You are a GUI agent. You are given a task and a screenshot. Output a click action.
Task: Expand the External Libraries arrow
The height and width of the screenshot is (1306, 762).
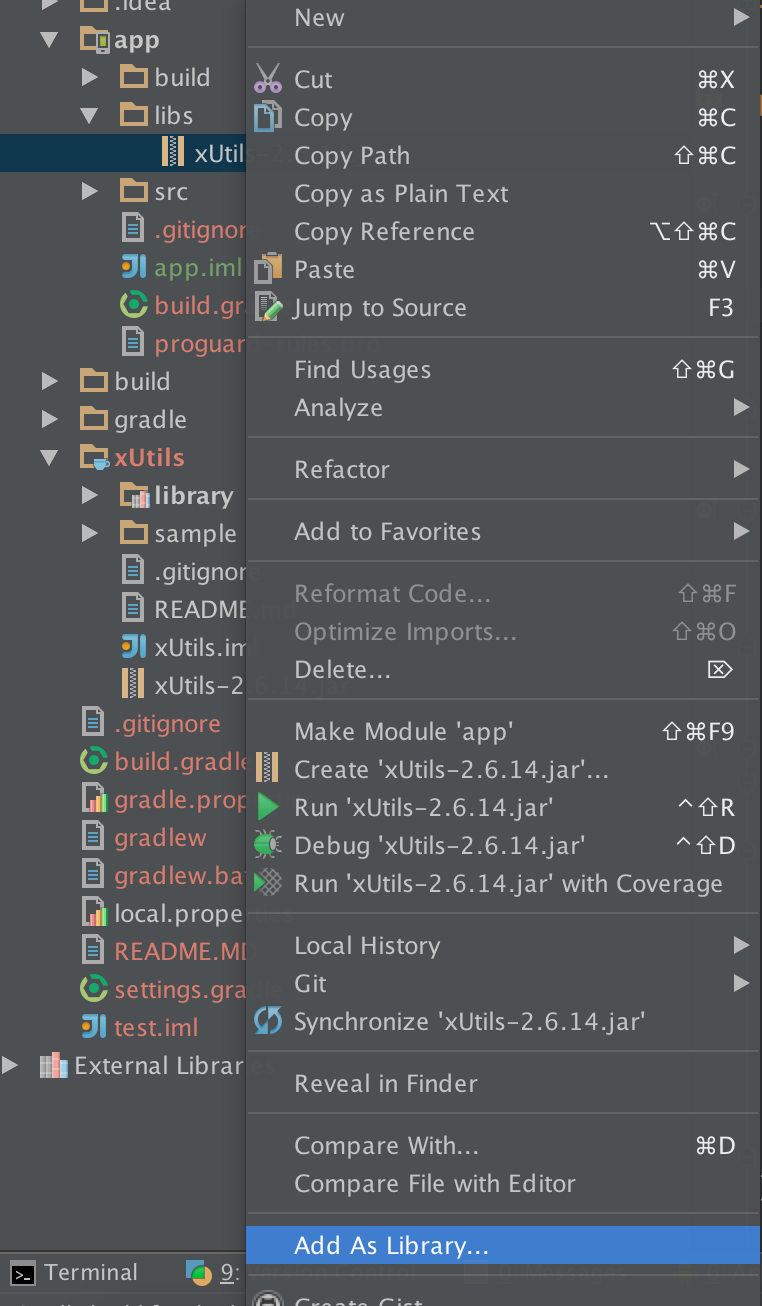(x=10, y=1066)
